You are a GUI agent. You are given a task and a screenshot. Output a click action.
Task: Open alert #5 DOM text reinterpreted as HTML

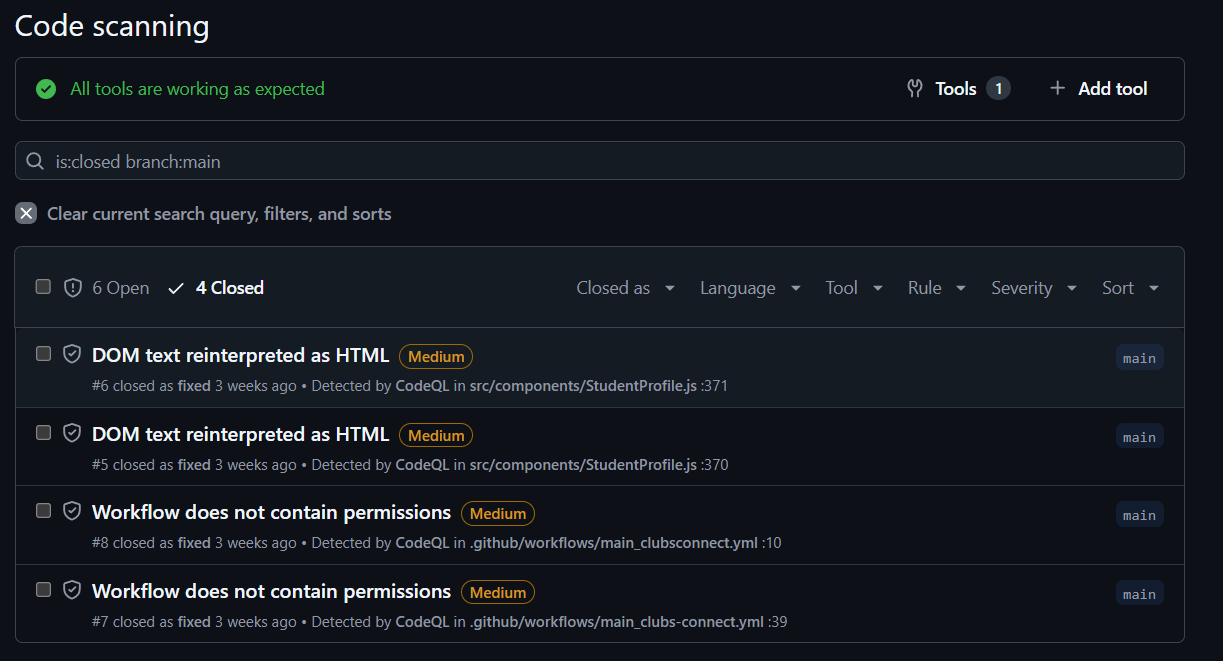click(x=240, y=434)
